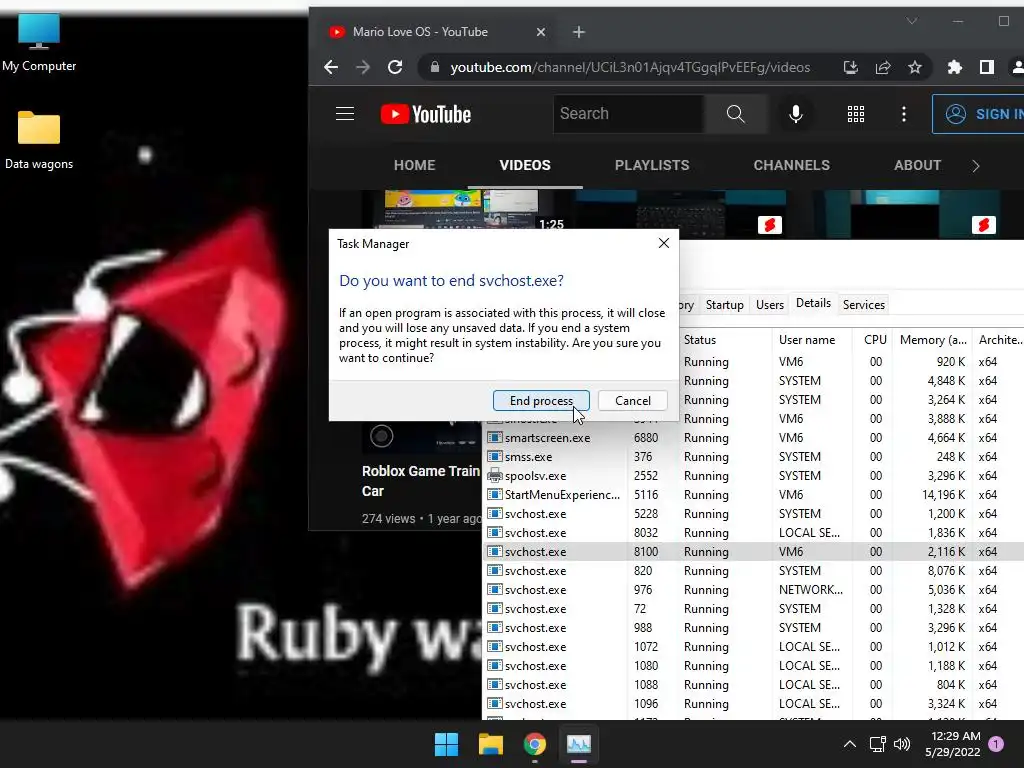1024x768 pixels.
Task: Select svchost.exe with PID 5228
Action: click(754, 514)
